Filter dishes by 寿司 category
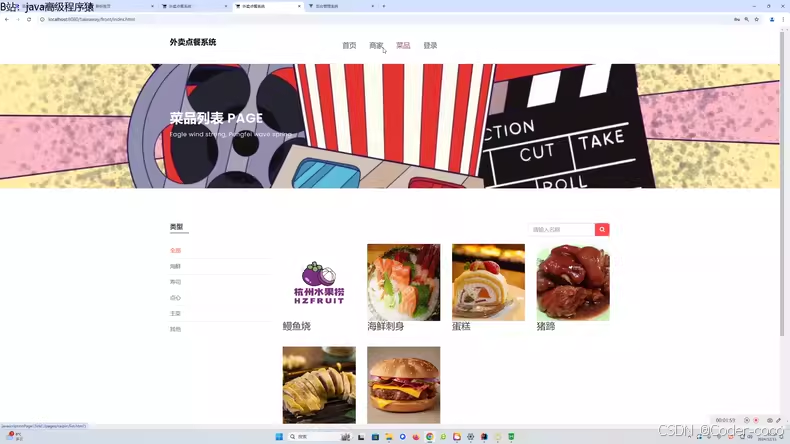The image size is (790, 444). tap(175, 282)
